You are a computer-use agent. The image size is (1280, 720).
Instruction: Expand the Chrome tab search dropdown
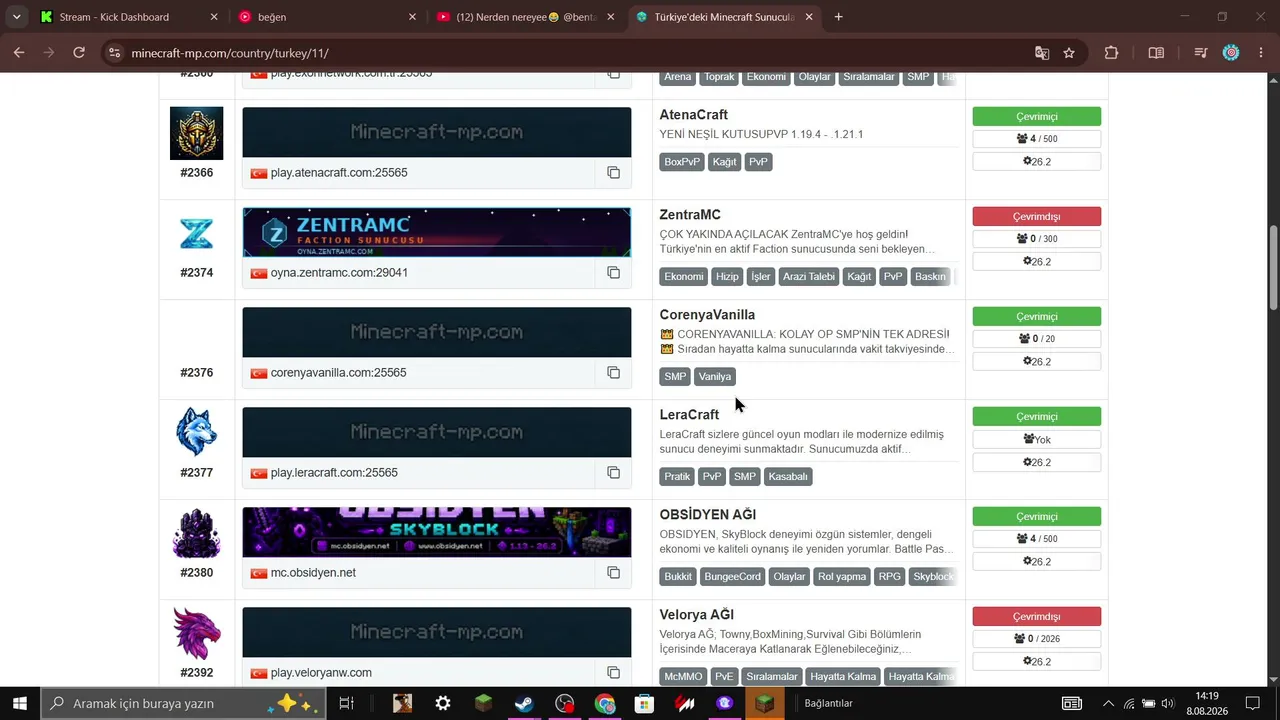(16, 17)
